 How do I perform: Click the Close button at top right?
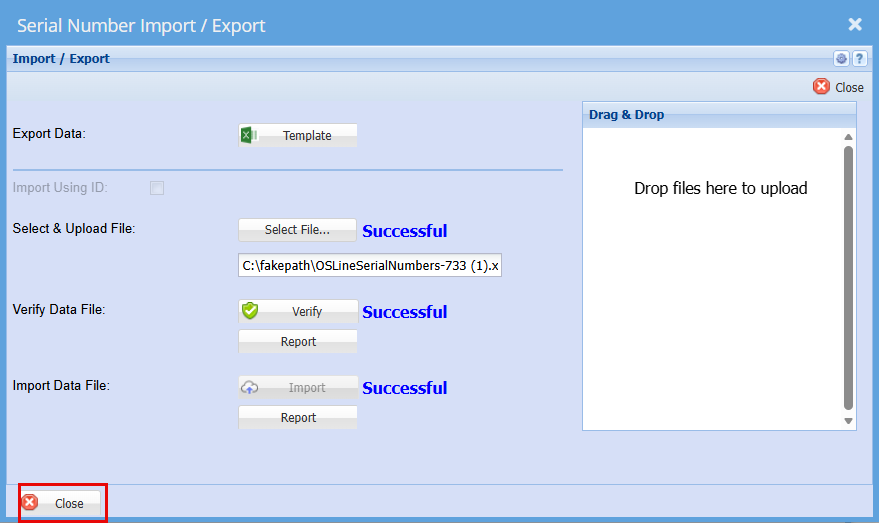coord(839,87)
